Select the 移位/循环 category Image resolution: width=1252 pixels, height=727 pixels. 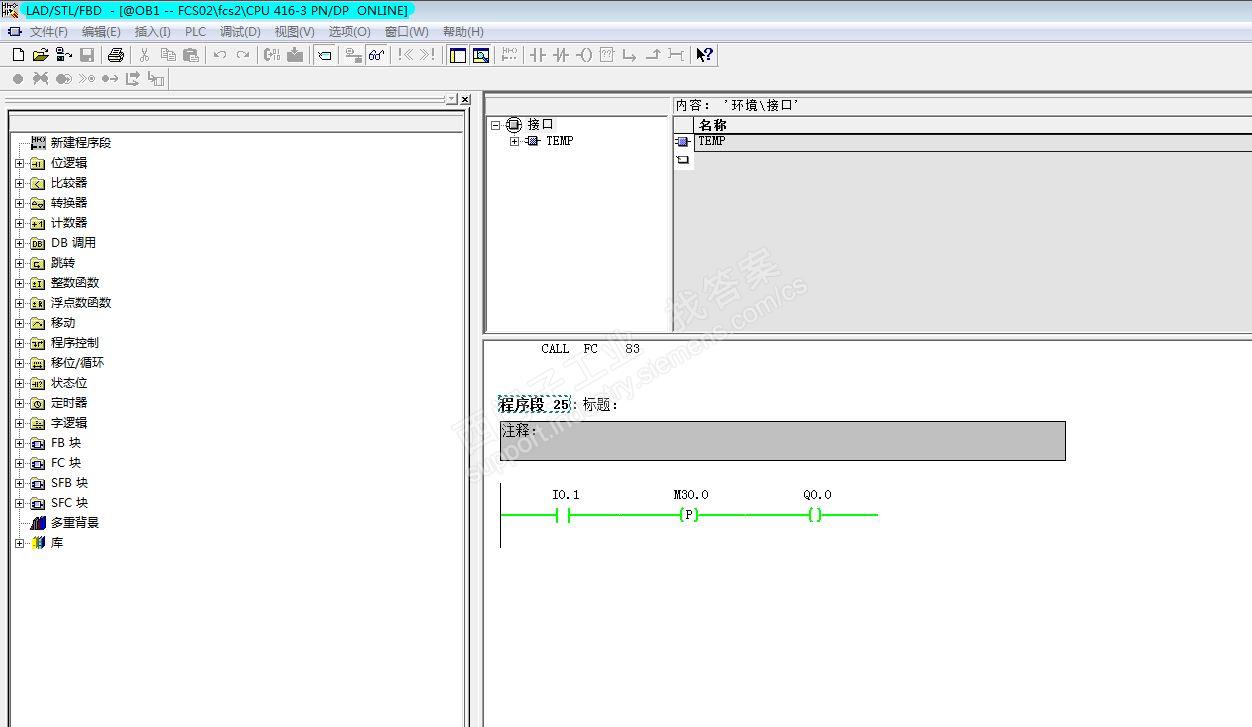pyautogui.click(x=77, y=363)
